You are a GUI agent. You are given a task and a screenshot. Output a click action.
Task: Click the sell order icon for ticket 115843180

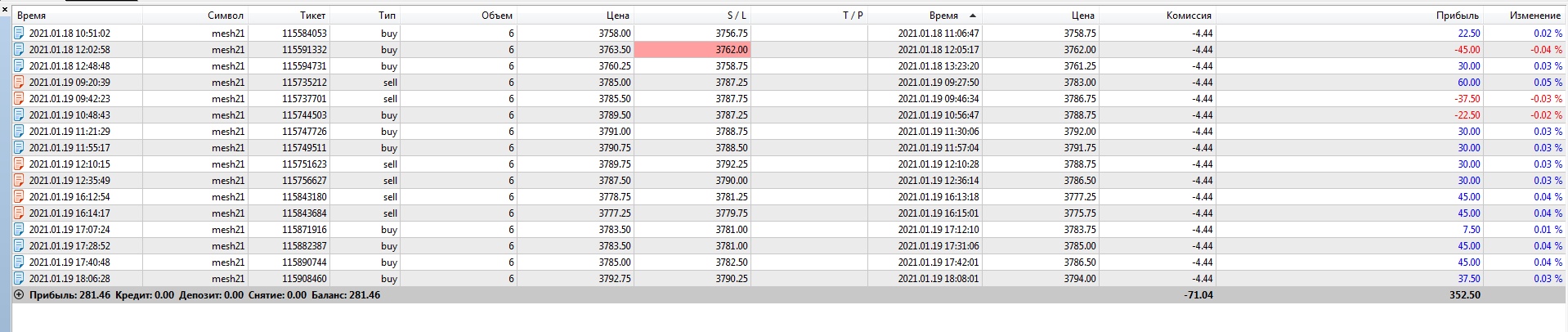(x=20, y=197)
